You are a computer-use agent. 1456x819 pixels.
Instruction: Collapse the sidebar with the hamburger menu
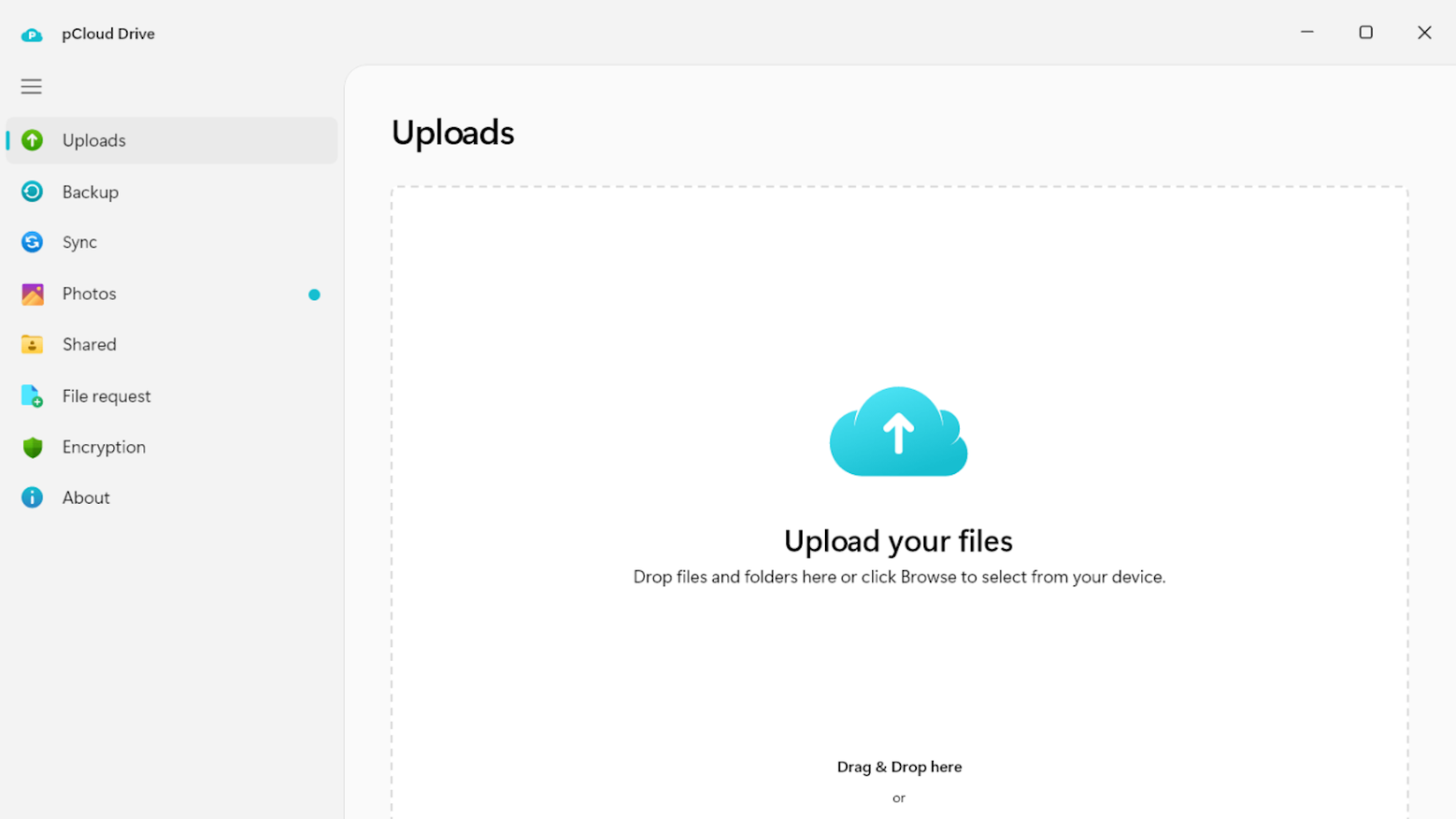click(x=31, y=86)
